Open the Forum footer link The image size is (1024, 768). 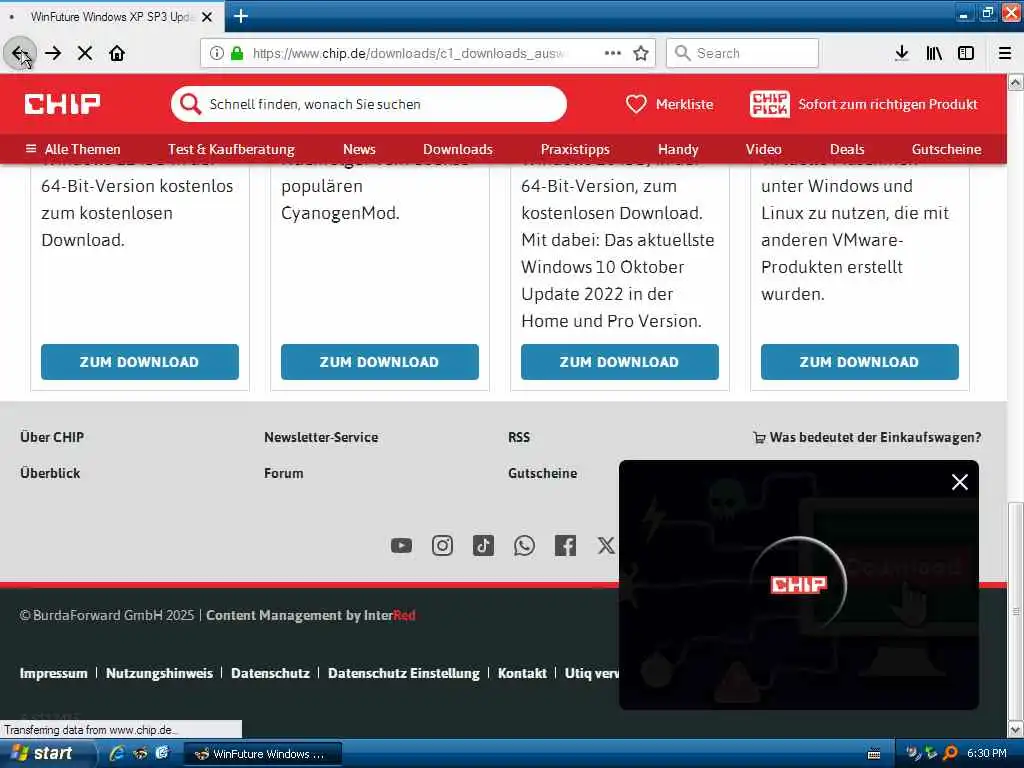[283, 473]
